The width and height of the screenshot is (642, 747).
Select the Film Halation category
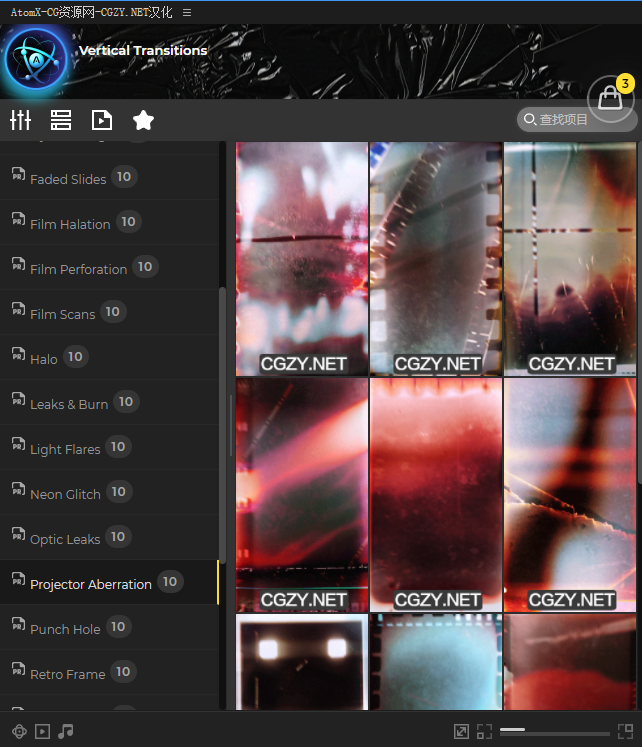click(x=110, y=222)
